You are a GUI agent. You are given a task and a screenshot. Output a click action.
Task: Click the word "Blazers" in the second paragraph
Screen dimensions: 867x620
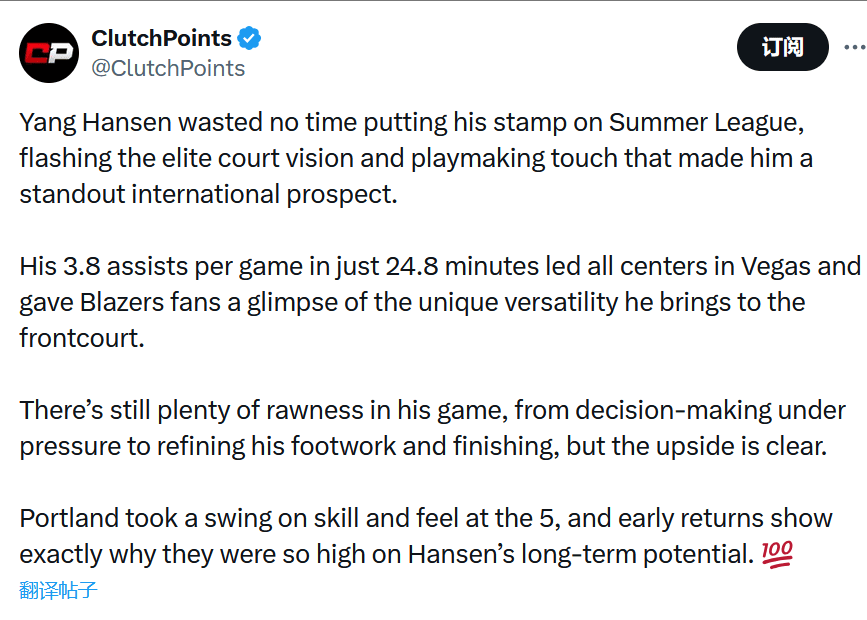pos(122,303)
